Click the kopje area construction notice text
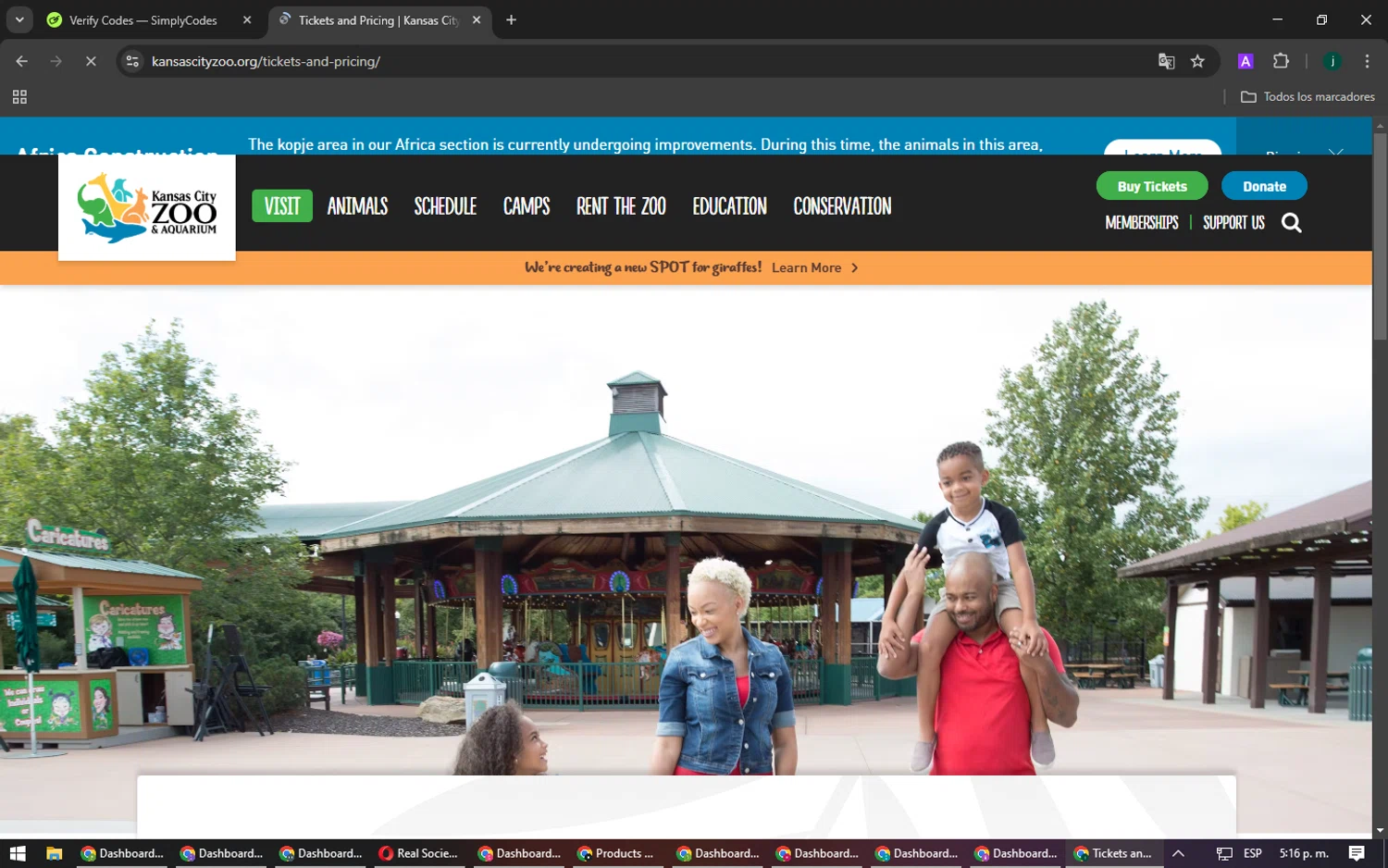Screen dimensions: 1388x868 click(645, 144)
